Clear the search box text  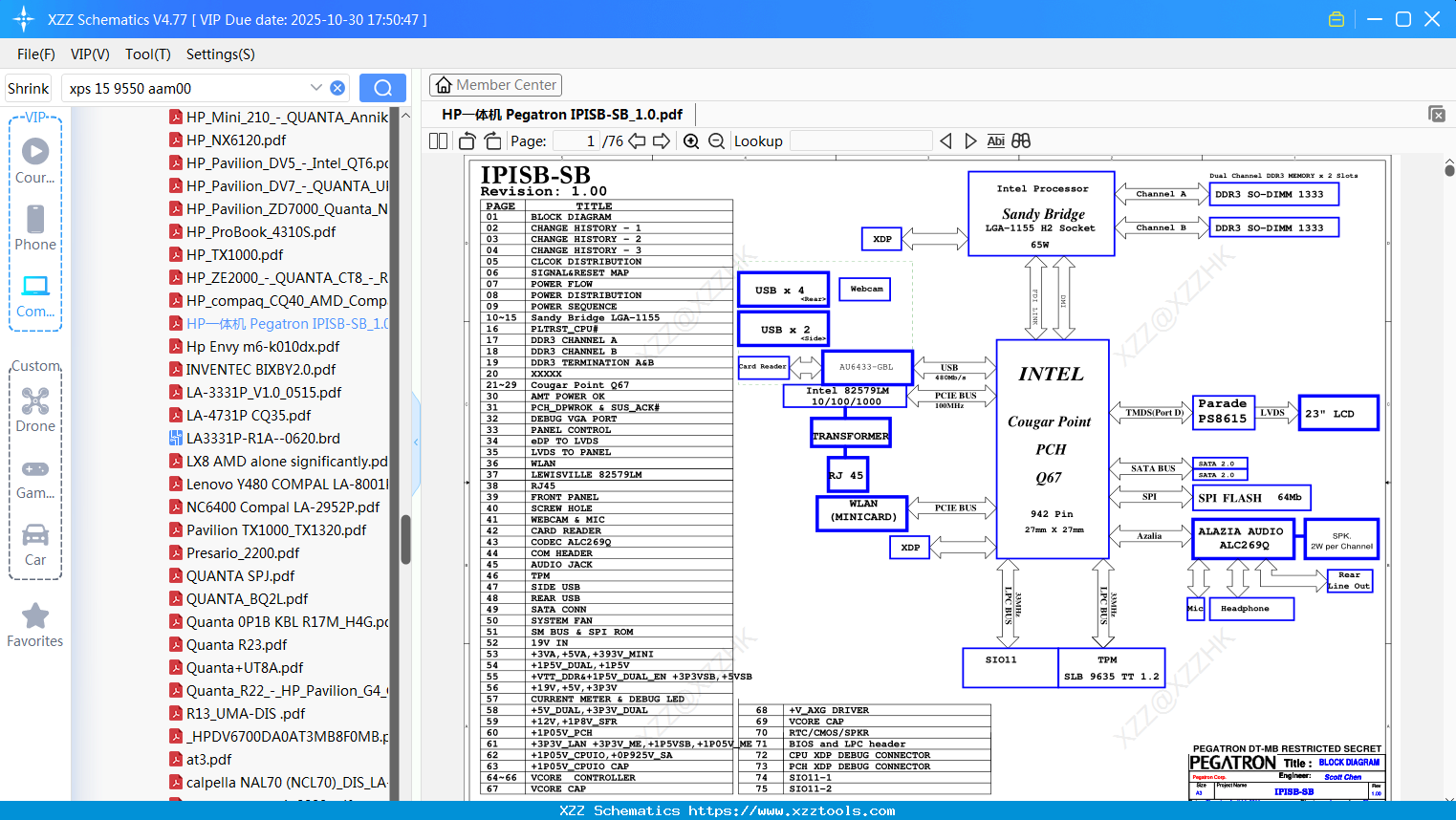pyautogui.click(x=337, y=88)
